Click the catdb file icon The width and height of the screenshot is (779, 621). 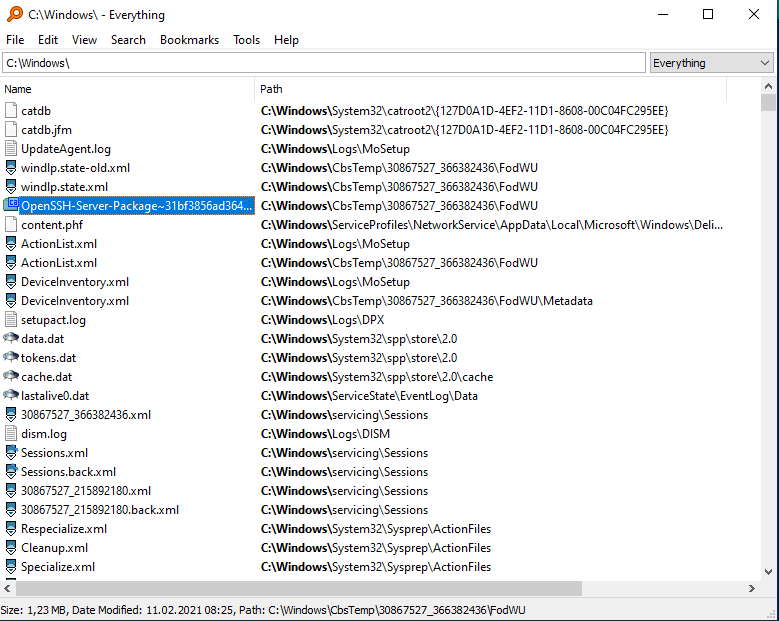pyautogui.click(x=10, y=111)
